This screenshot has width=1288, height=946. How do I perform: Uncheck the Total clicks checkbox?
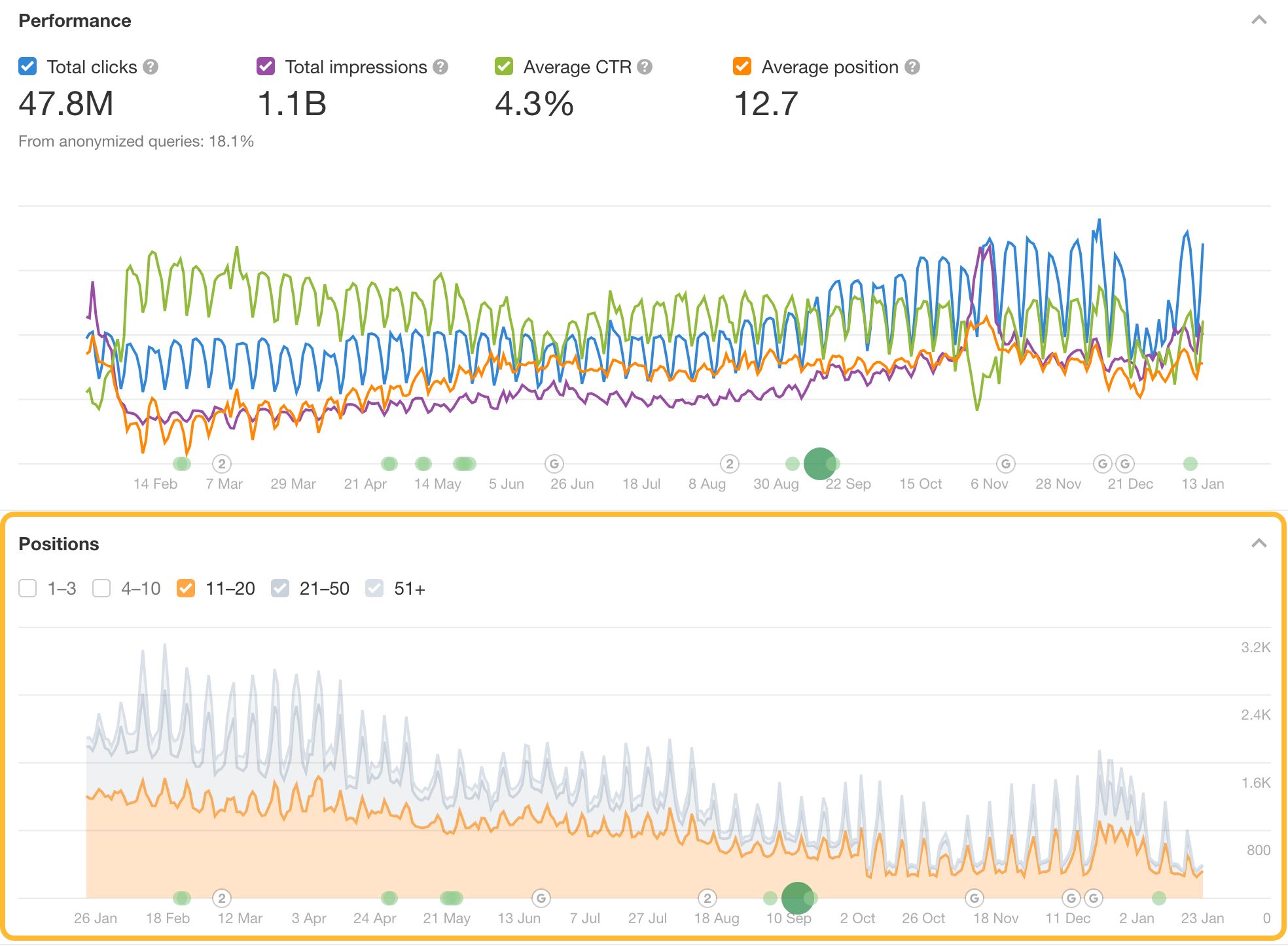click(x=27, y=67)
